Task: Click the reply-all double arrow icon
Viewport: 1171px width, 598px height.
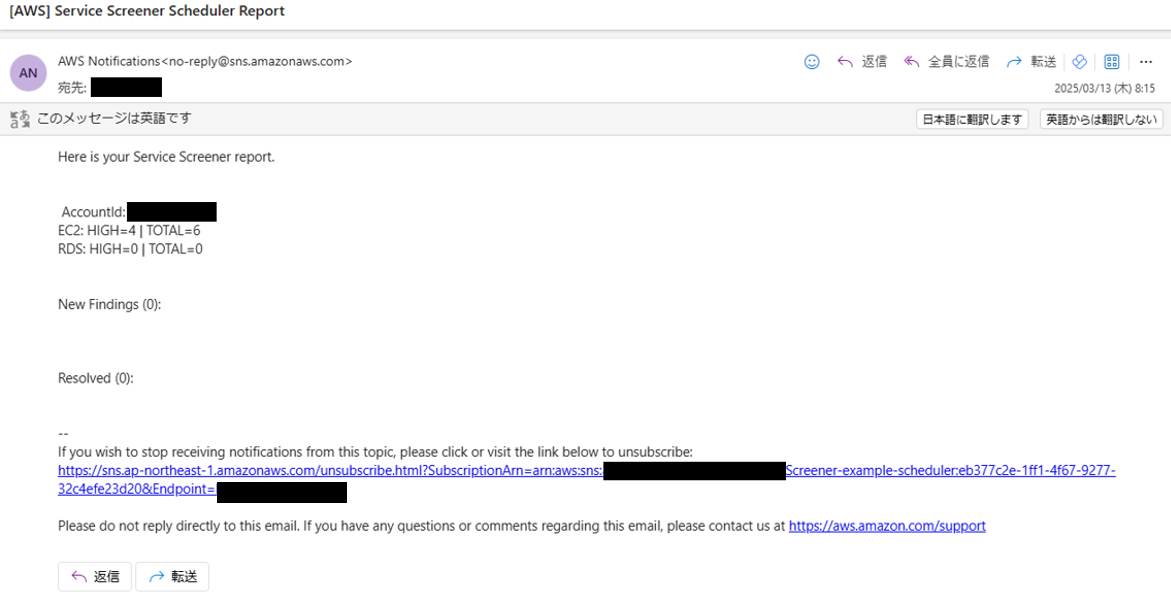Action: [x=911, y=62]
